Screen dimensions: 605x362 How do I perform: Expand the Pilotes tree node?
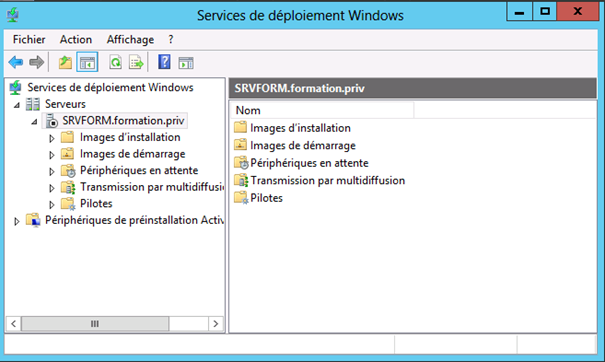coord(52,205)
